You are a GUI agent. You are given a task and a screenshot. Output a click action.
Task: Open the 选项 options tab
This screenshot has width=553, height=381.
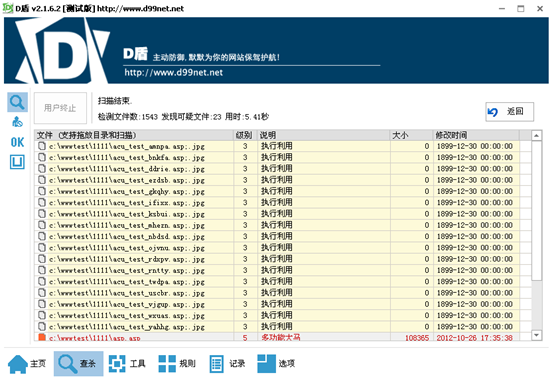pyautogui.click(x=276, y=364)
